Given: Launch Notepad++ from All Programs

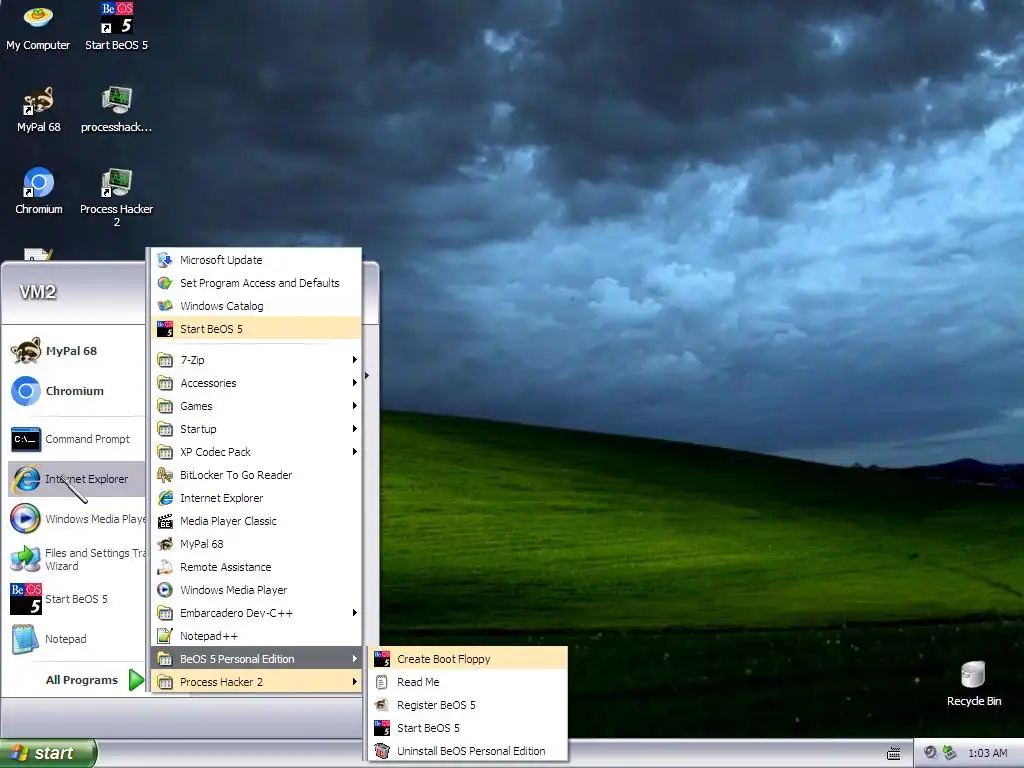Looking at the screenshot, I should pos(257,635).
